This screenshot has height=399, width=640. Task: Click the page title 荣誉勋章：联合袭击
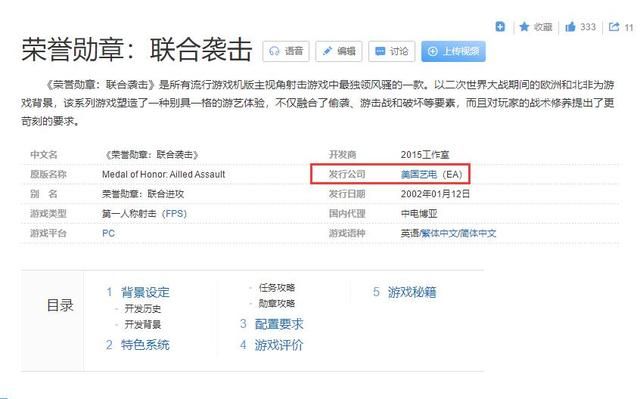[137, 50]
